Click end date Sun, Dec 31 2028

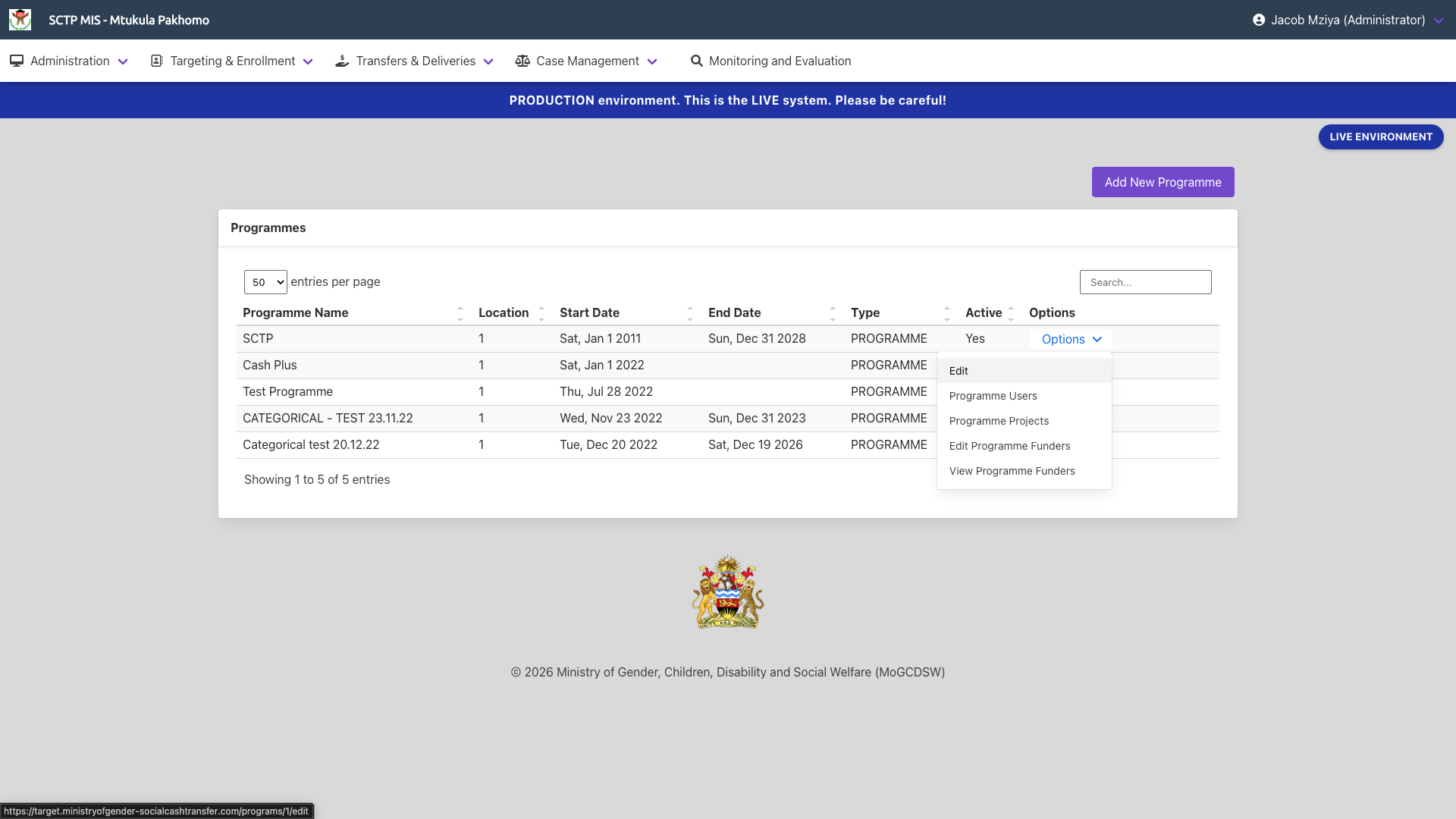click(757, 339)
